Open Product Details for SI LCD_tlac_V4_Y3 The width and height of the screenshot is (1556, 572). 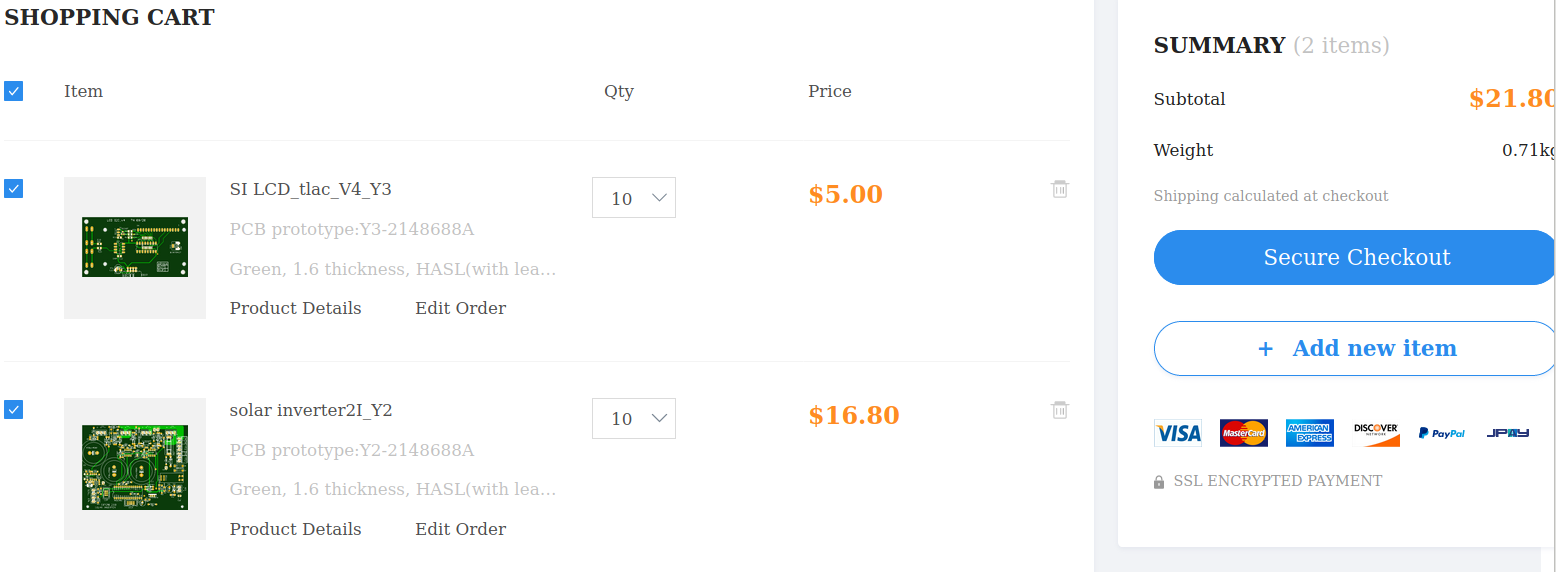(295, 308)
